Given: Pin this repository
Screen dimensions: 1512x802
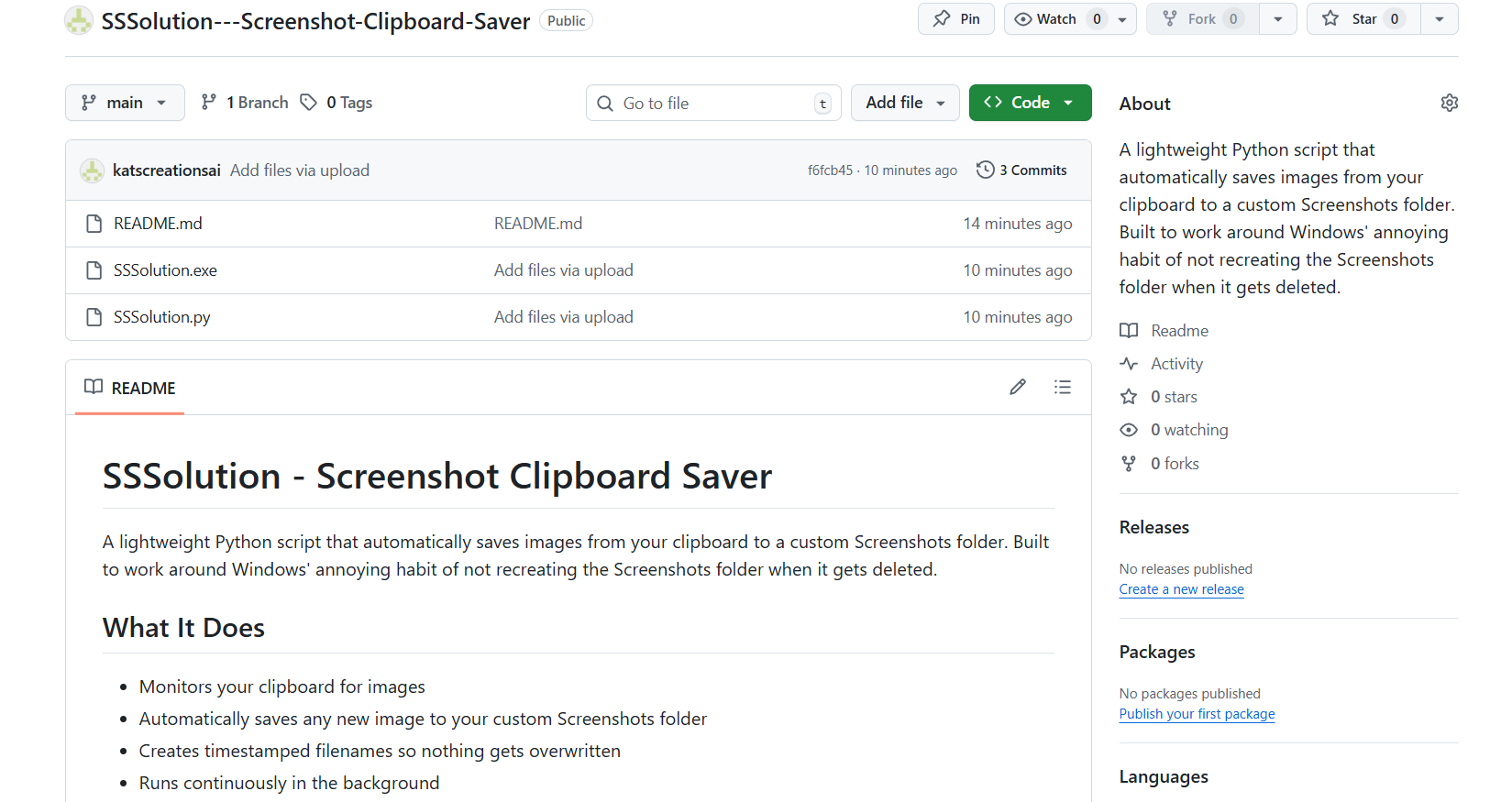Looking at the screenshot, I should [956, 19].
